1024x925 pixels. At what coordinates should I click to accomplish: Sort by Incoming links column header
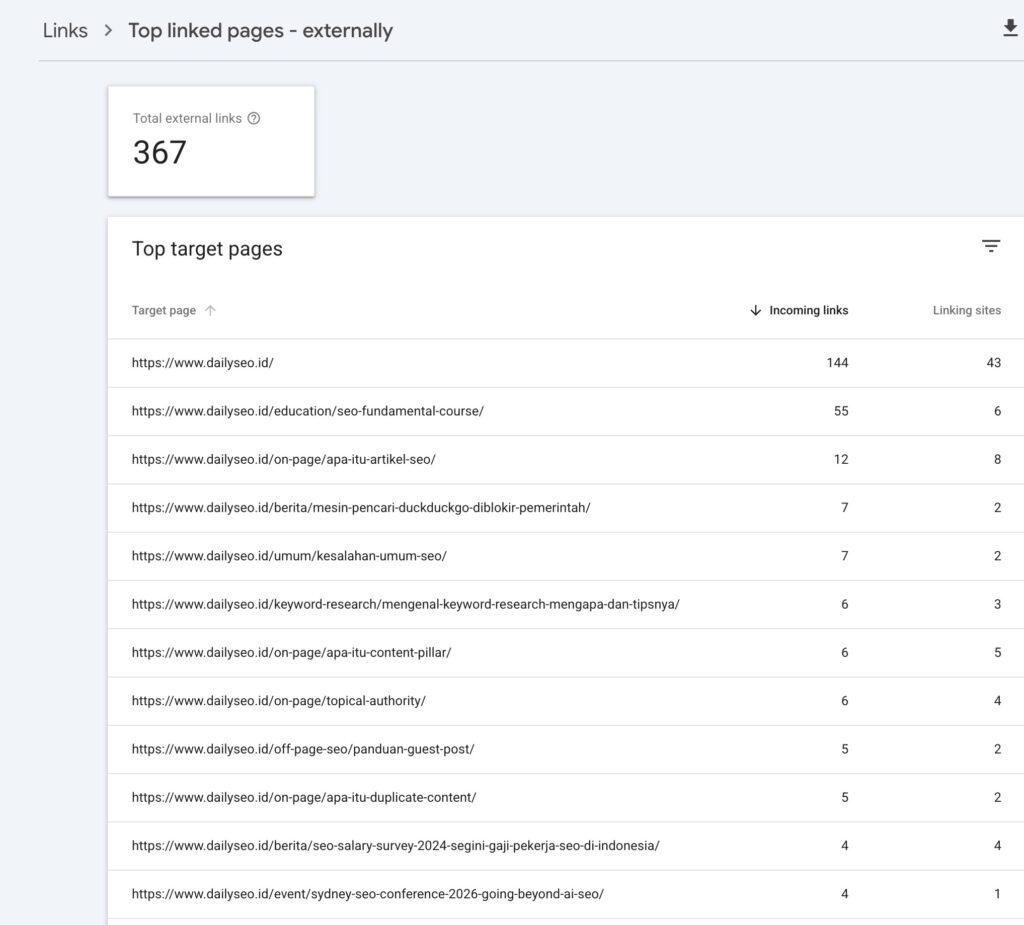pos(808,310)
